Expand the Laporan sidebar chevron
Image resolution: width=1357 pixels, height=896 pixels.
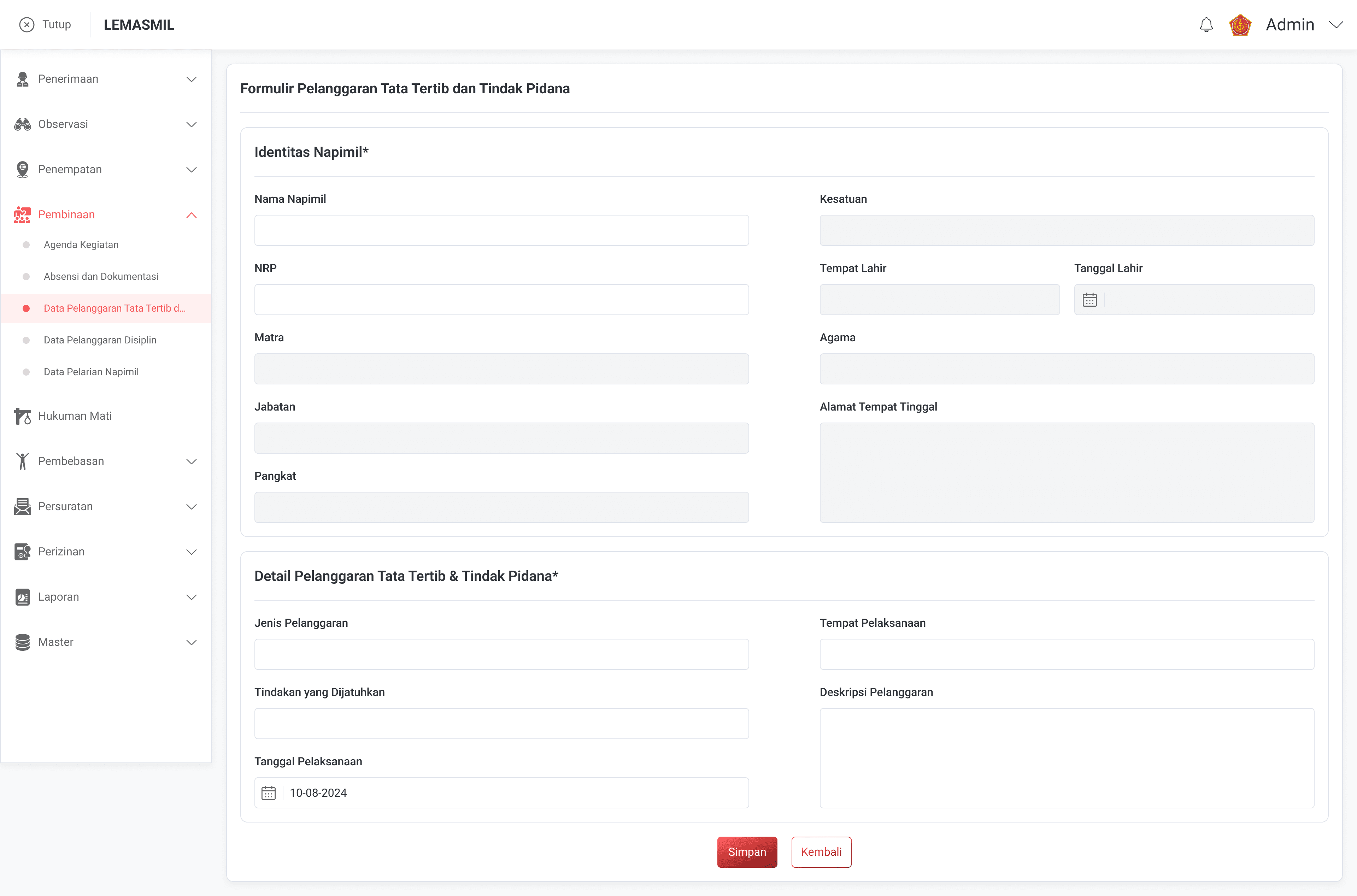192,597
